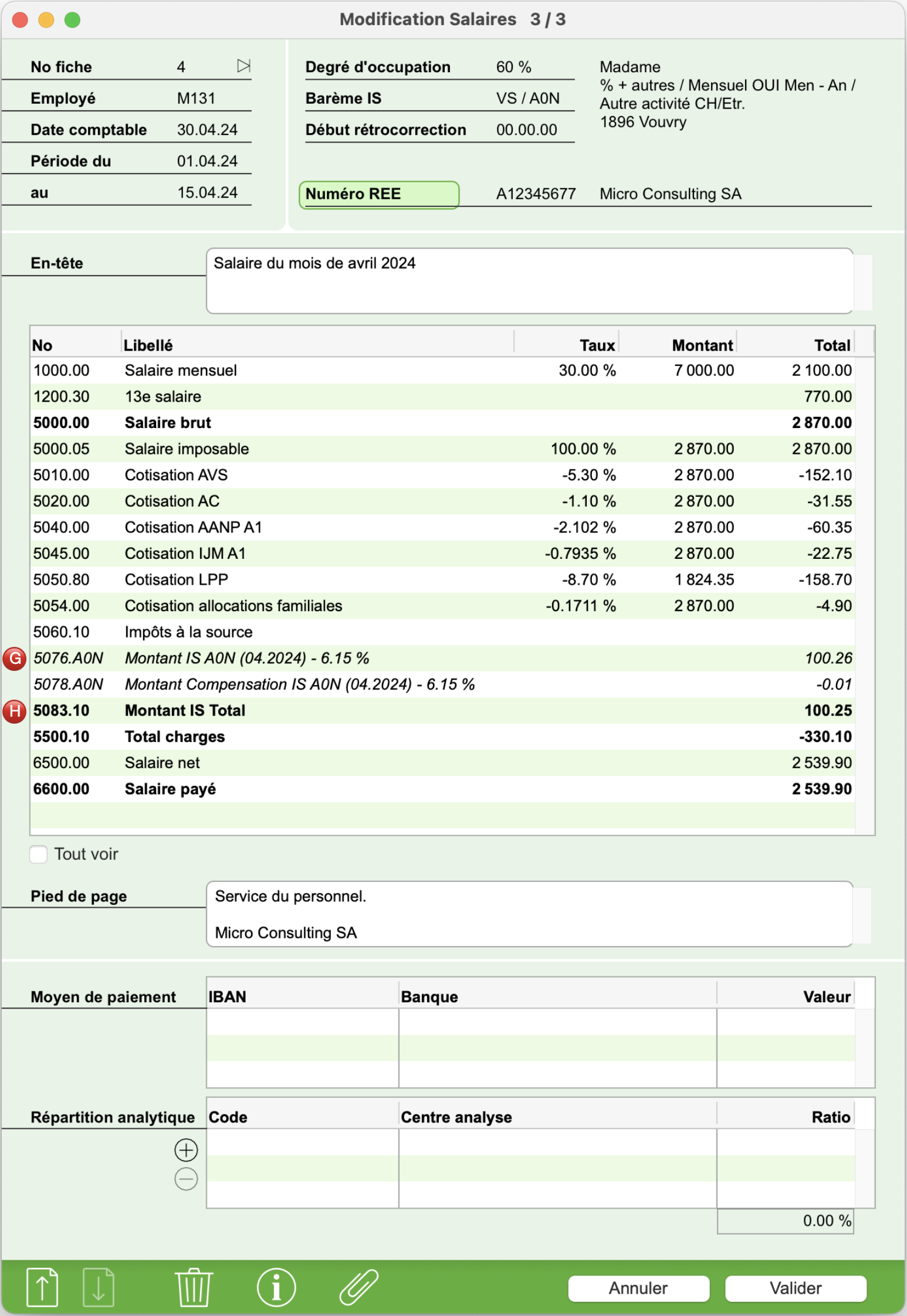The height and width of the screenshot is (1316, 907).
Task: Open information with the circled i icon
Action: (x=276, y=1288)
